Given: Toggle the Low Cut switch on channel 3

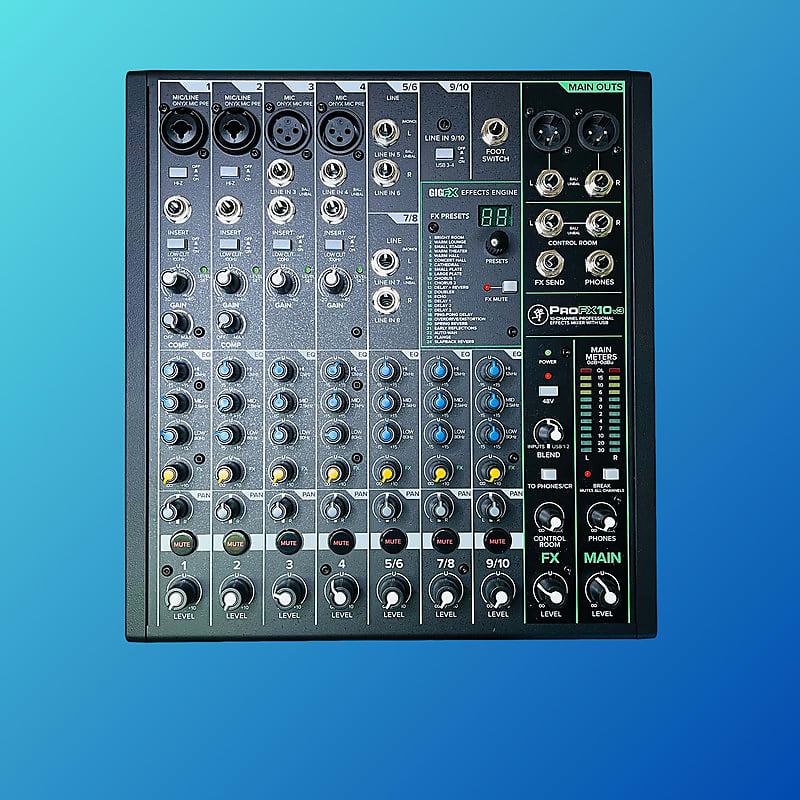Looking at the screenshot, I should [x=281, y=244].
